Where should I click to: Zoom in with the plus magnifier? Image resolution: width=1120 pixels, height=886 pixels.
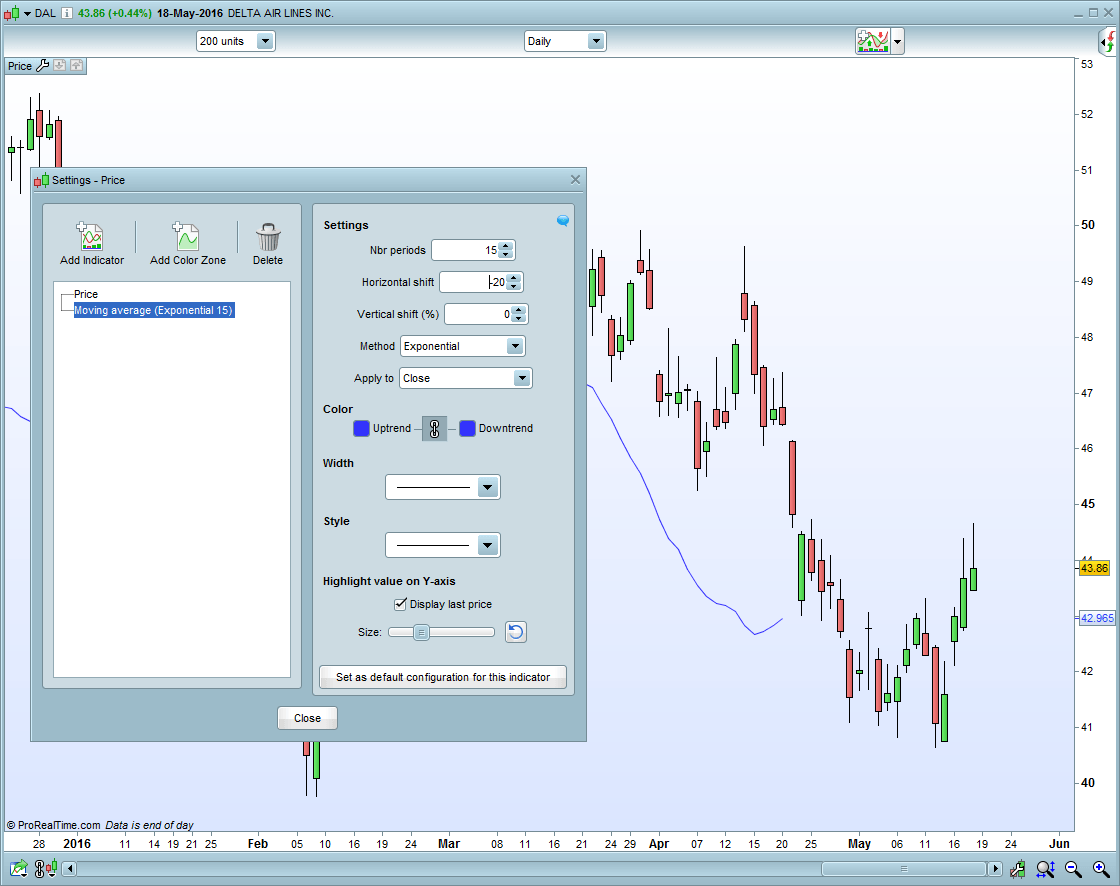point(1101,869)
